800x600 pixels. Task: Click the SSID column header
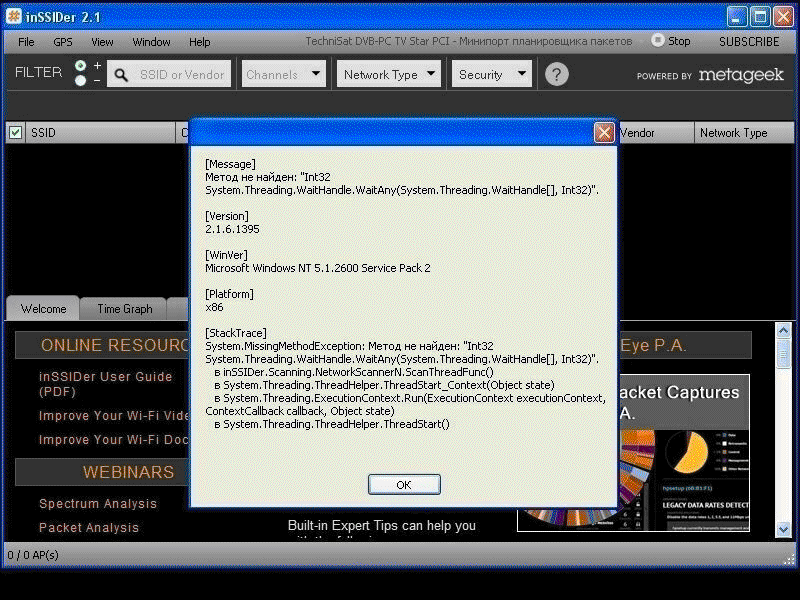(x=99, y=133)
